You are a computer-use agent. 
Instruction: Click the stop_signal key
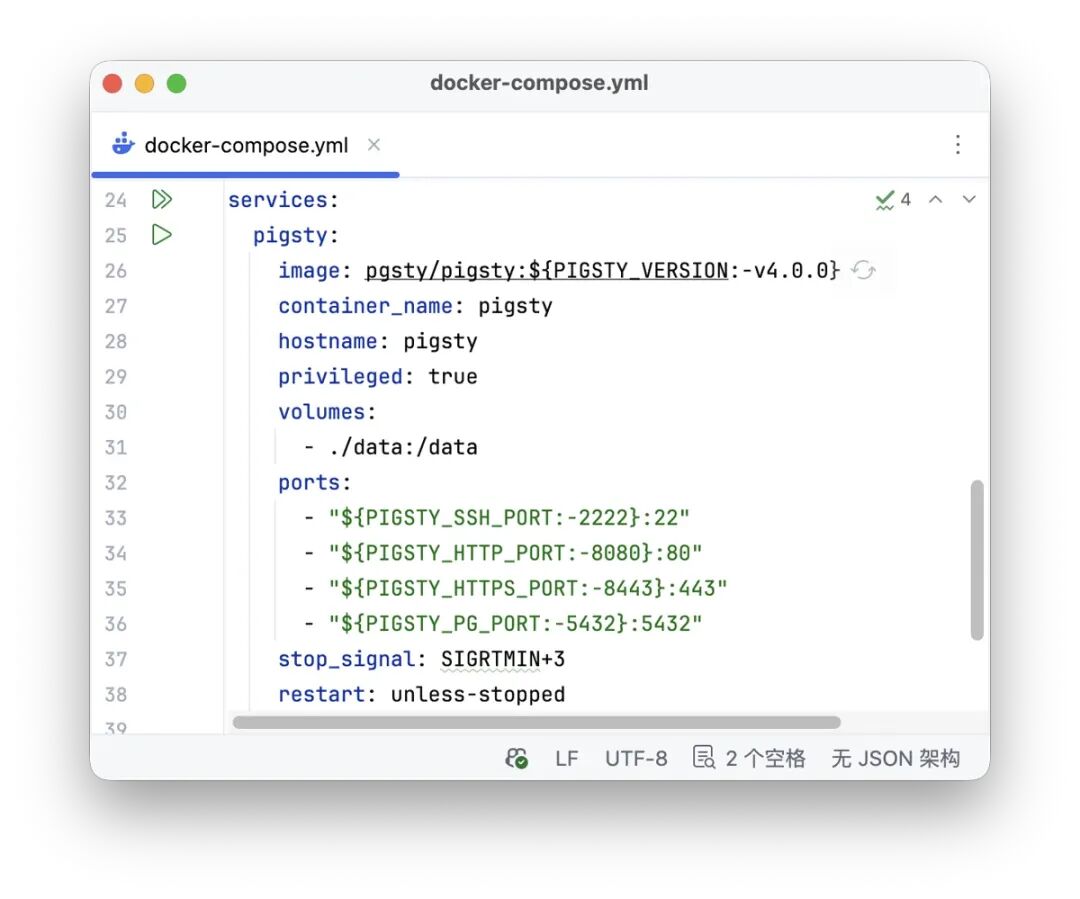pyautogui.click(x=346, y=659)
